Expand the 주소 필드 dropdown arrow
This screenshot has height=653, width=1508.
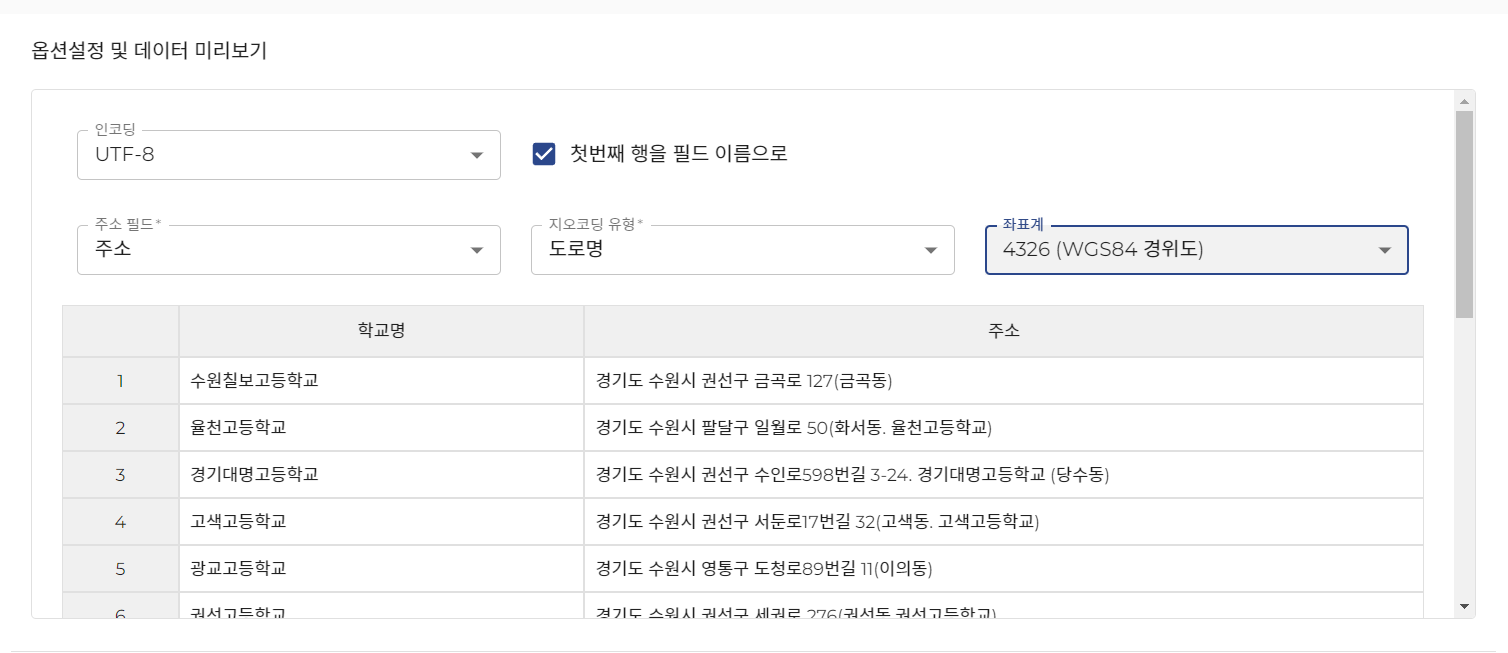pyautogui.click(x=477, y=250)
